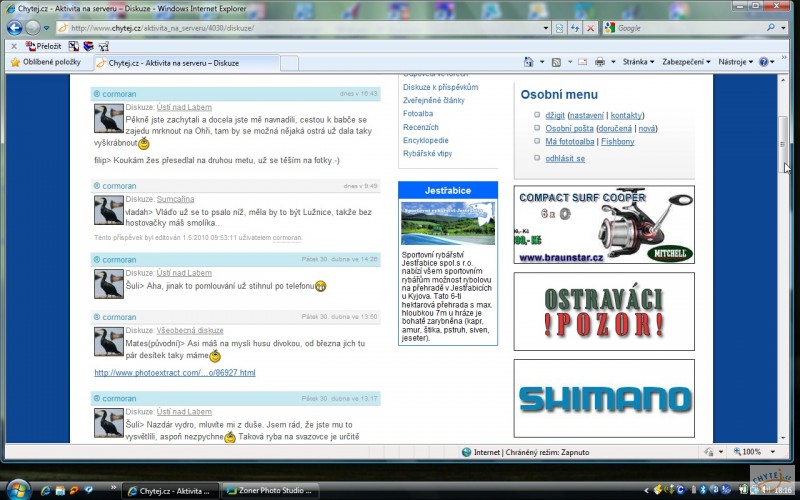
Task: Close the translate toolbar with the X
Action: coord(14,46)
